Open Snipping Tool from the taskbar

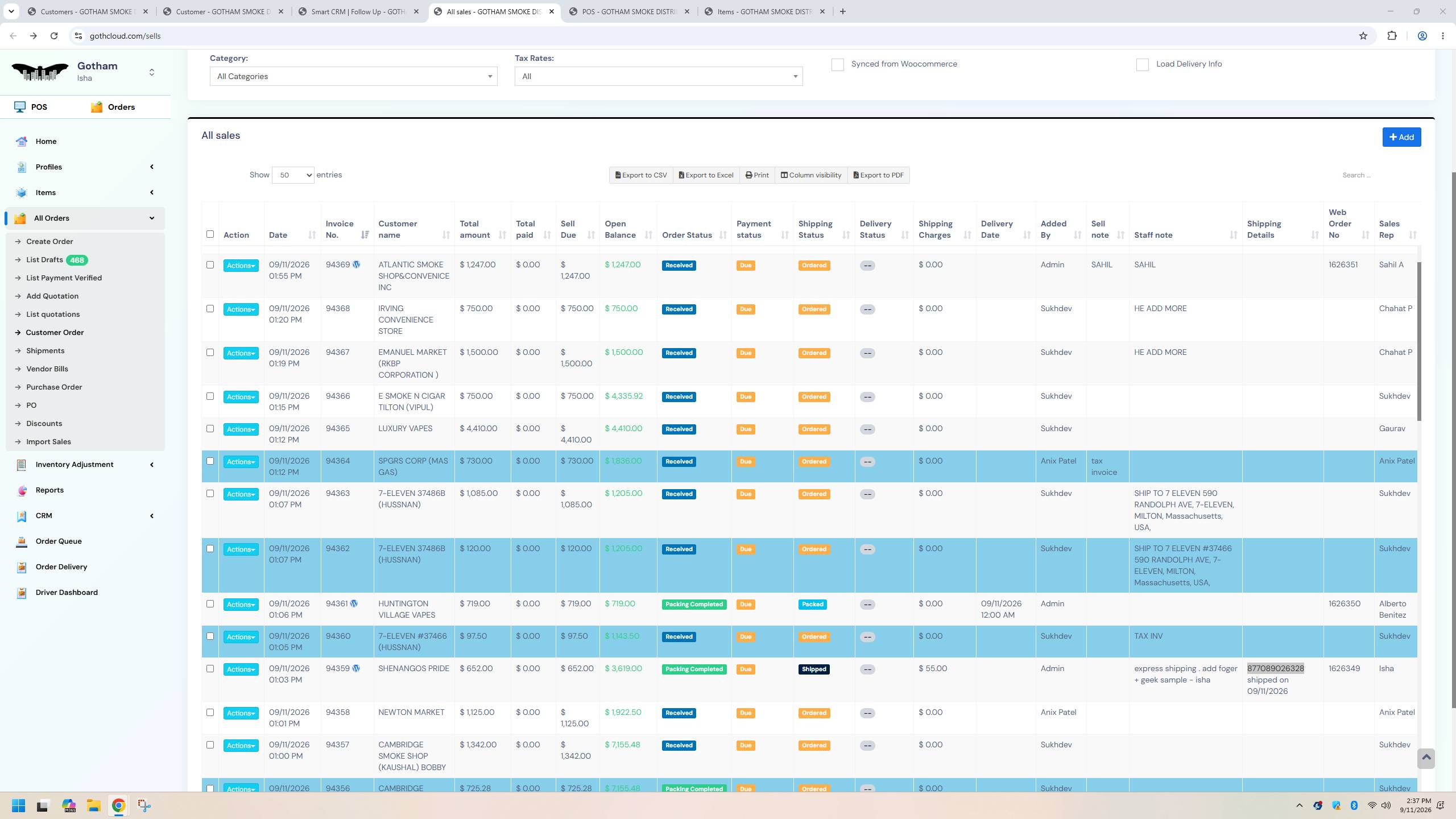[x=144, y=805]
